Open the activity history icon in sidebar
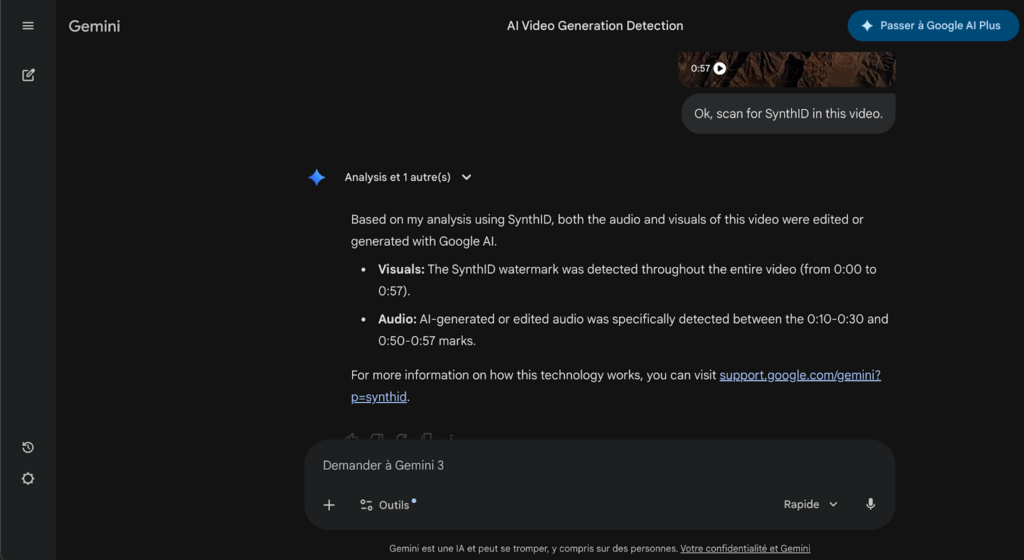 pyautogui.click(x=28, y=447)
